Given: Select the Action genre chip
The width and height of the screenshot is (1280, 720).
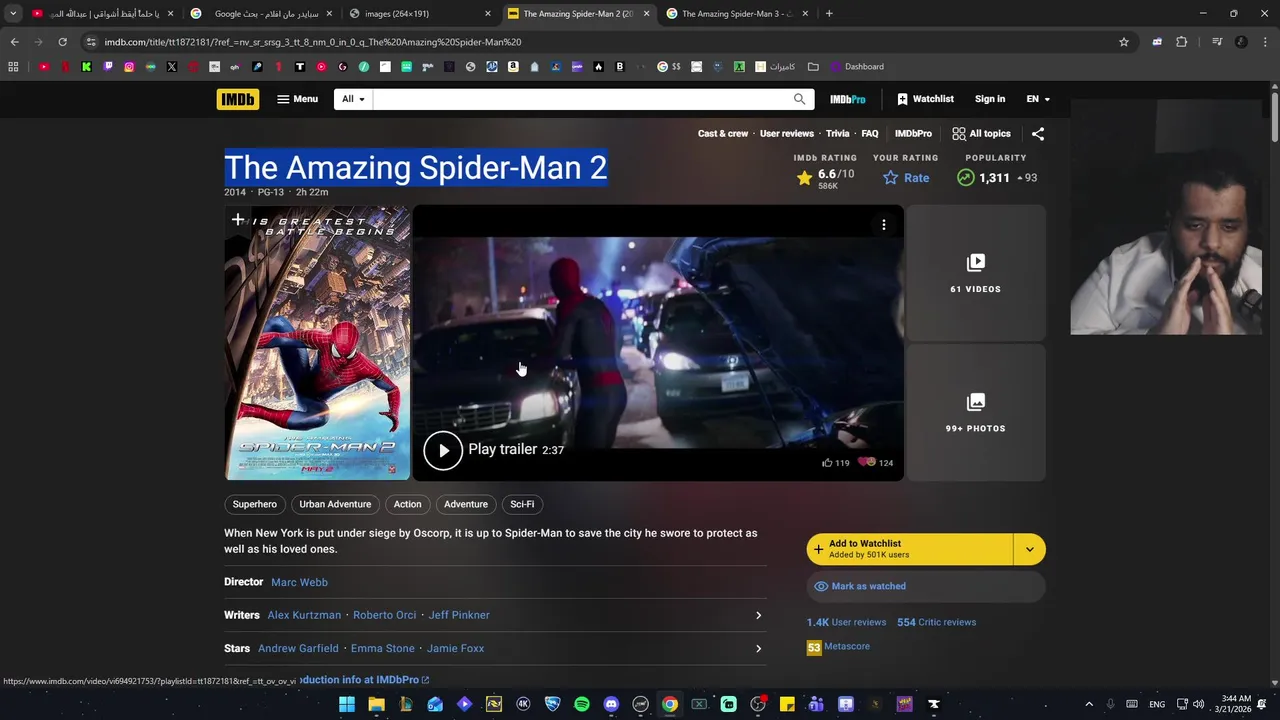Looking at the screenshot, I should click(x=407, y=504).
